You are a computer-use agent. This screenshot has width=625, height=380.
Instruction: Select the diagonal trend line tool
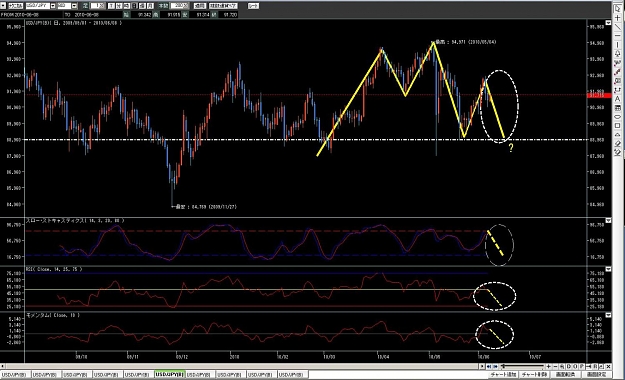pyautogui.click(x=617, y=27)
